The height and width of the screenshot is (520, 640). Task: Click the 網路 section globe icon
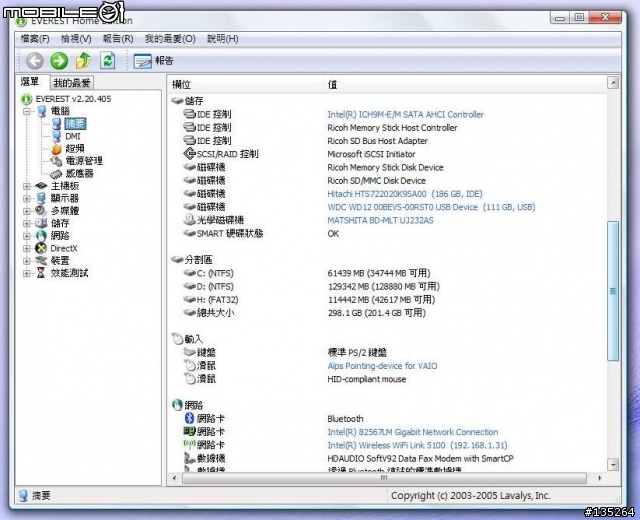click(177, 405)
